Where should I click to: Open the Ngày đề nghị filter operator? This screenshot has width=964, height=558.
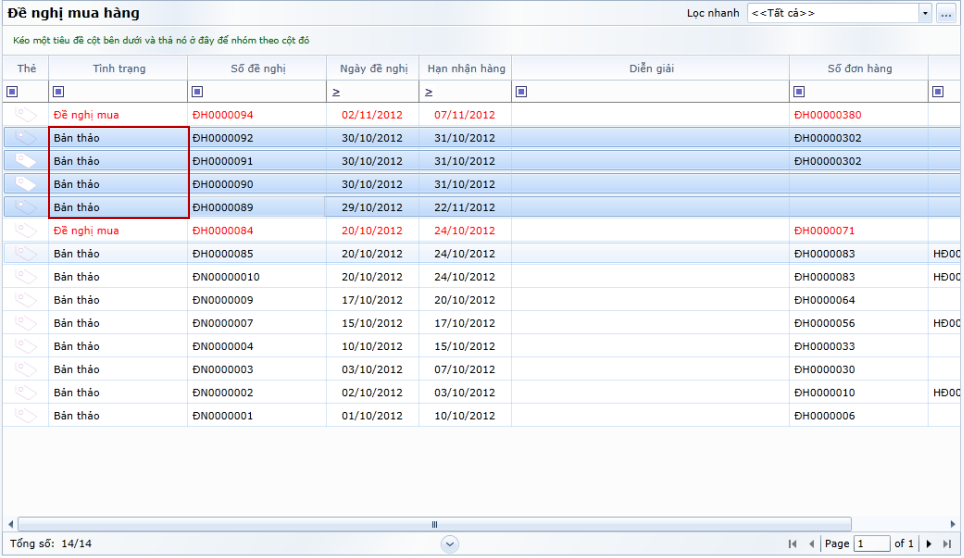click(x=336, y=92)
